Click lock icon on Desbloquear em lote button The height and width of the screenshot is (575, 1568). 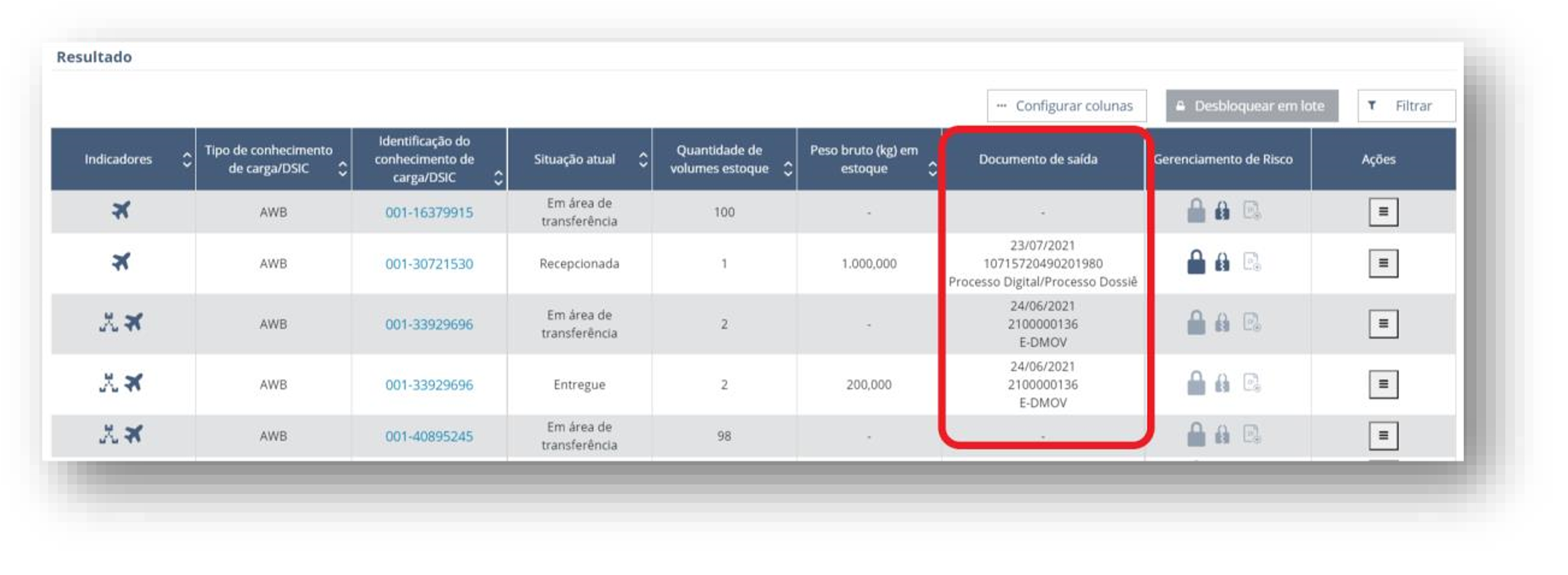click(x=1180, y=106)
